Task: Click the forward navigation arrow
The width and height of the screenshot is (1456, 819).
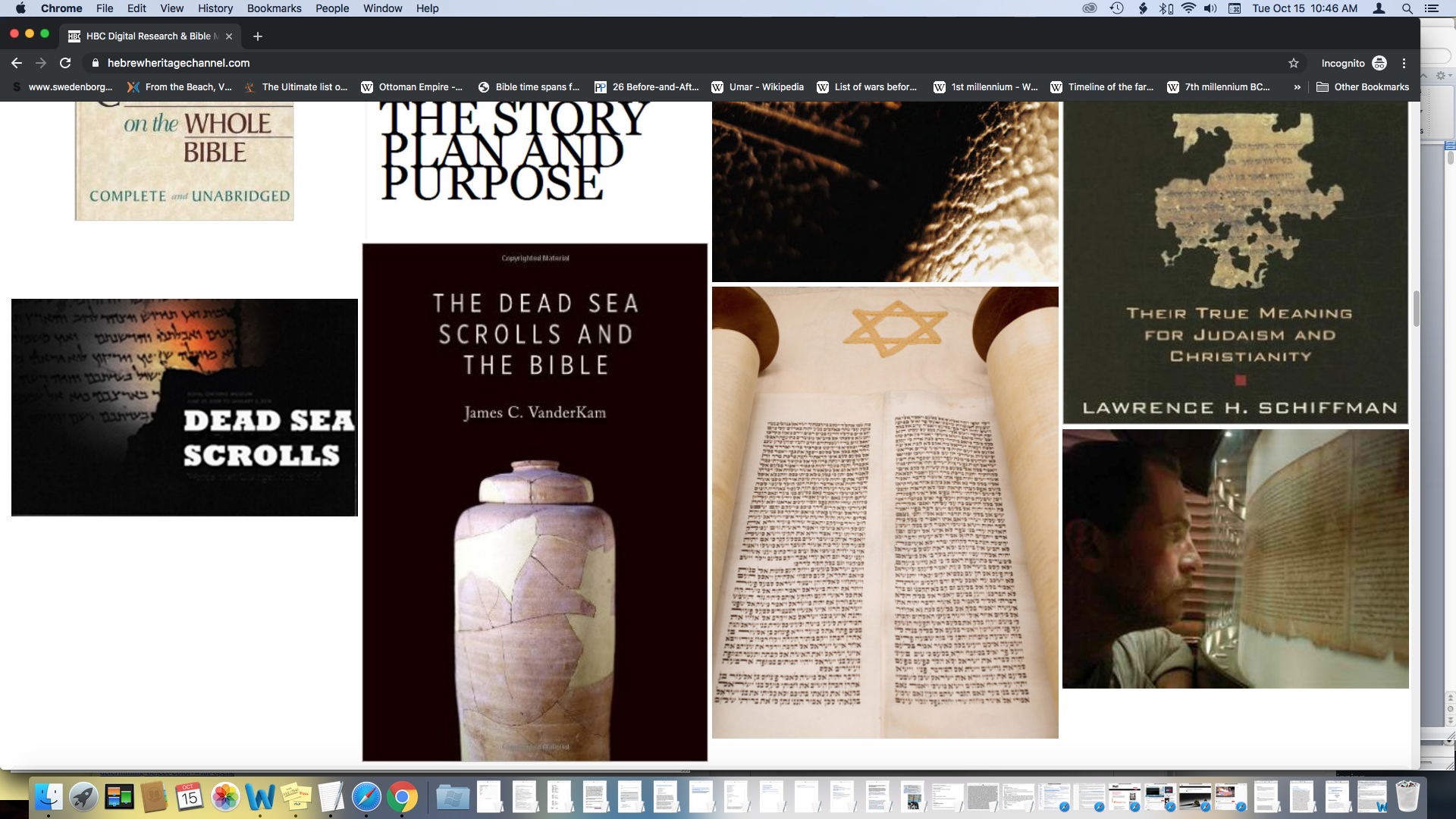Action: [x=41, y=63]
